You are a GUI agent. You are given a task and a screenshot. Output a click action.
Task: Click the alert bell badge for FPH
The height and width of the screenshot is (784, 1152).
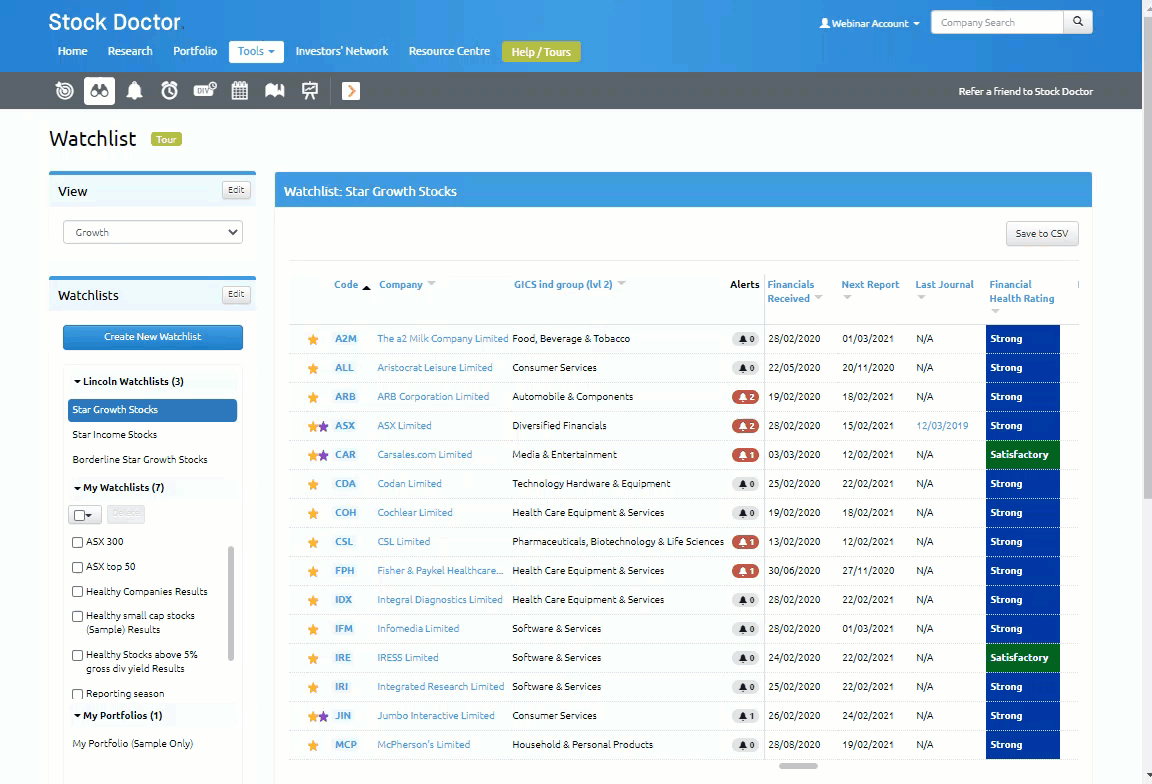[x=745, y=571]
